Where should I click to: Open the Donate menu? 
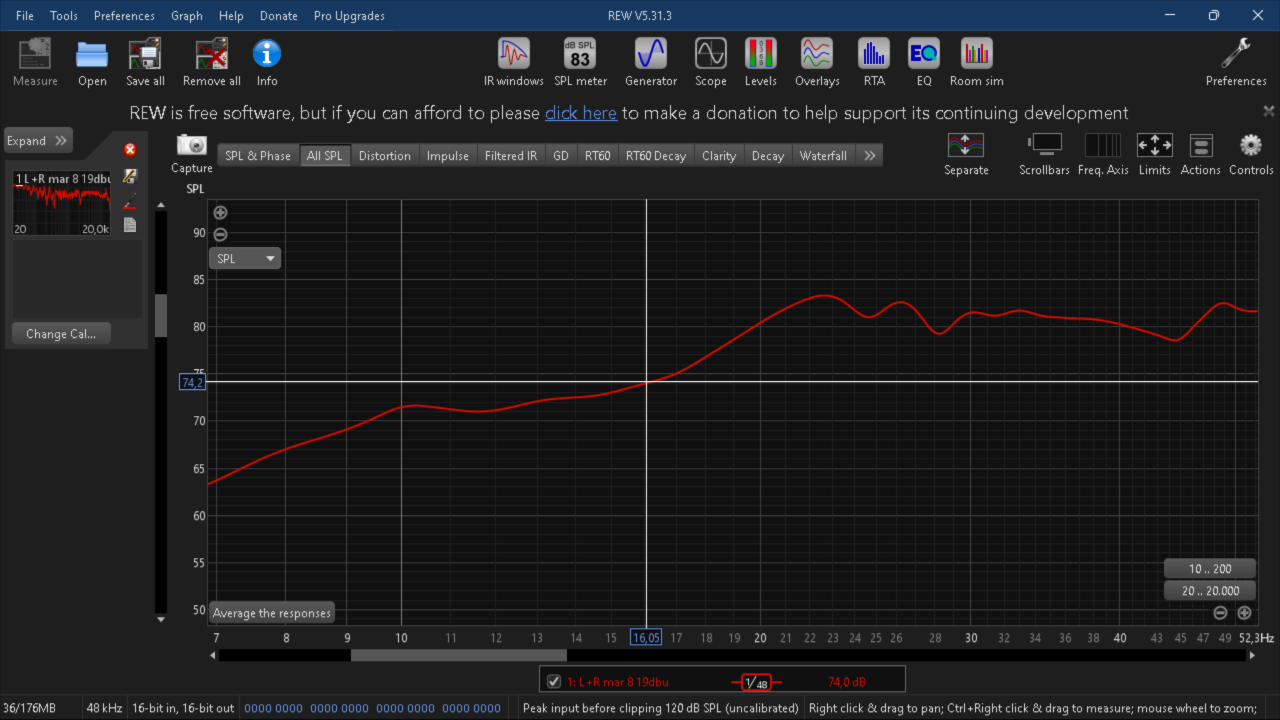click(279, 15)
